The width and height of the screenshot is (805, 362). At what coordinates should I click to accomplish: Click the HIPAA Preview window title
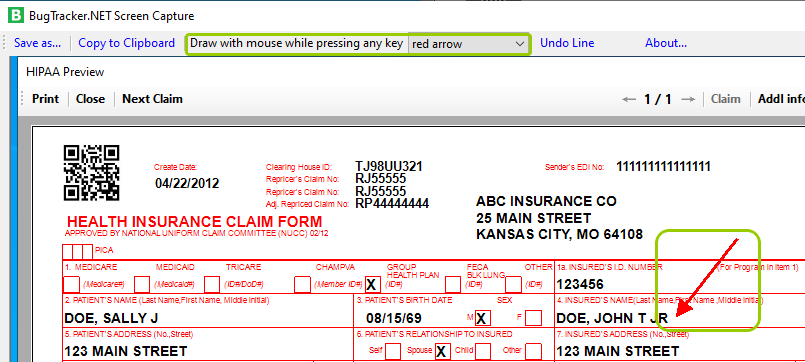[x=65, y=72]
